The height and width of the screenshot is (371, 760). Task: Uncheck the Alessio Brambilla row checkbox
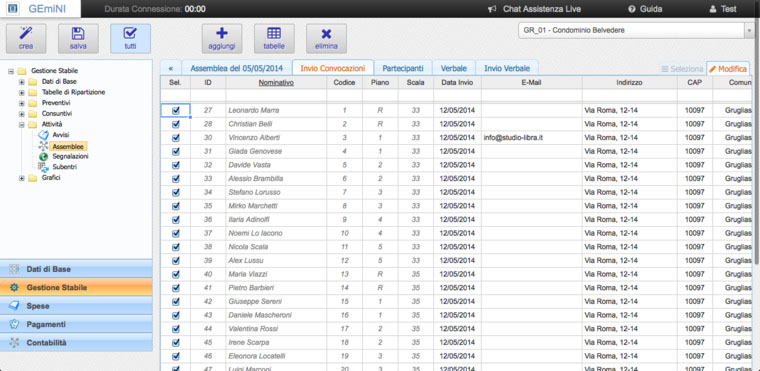175,178
